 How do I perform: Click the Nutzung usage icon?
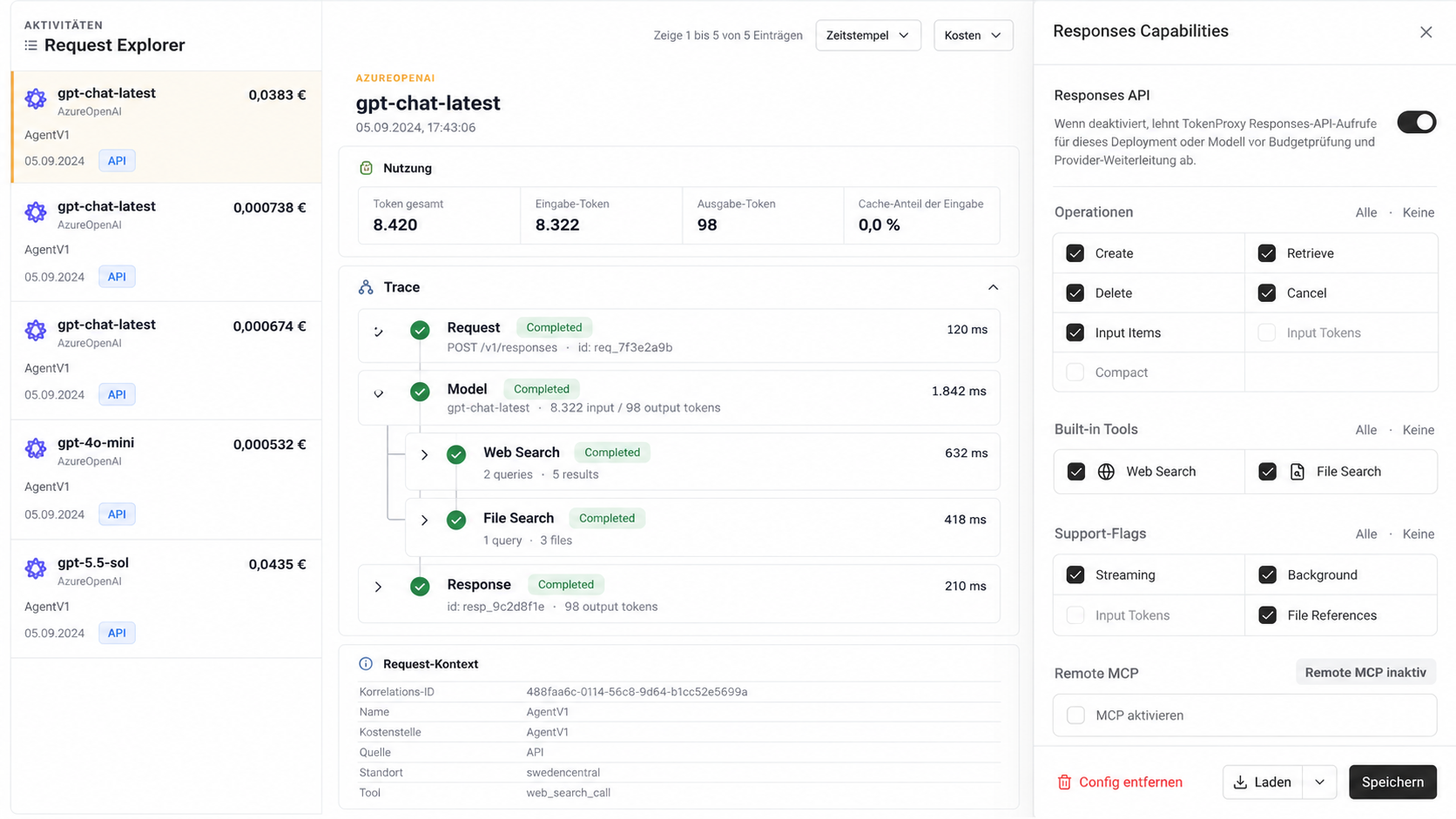coord(366,168)
